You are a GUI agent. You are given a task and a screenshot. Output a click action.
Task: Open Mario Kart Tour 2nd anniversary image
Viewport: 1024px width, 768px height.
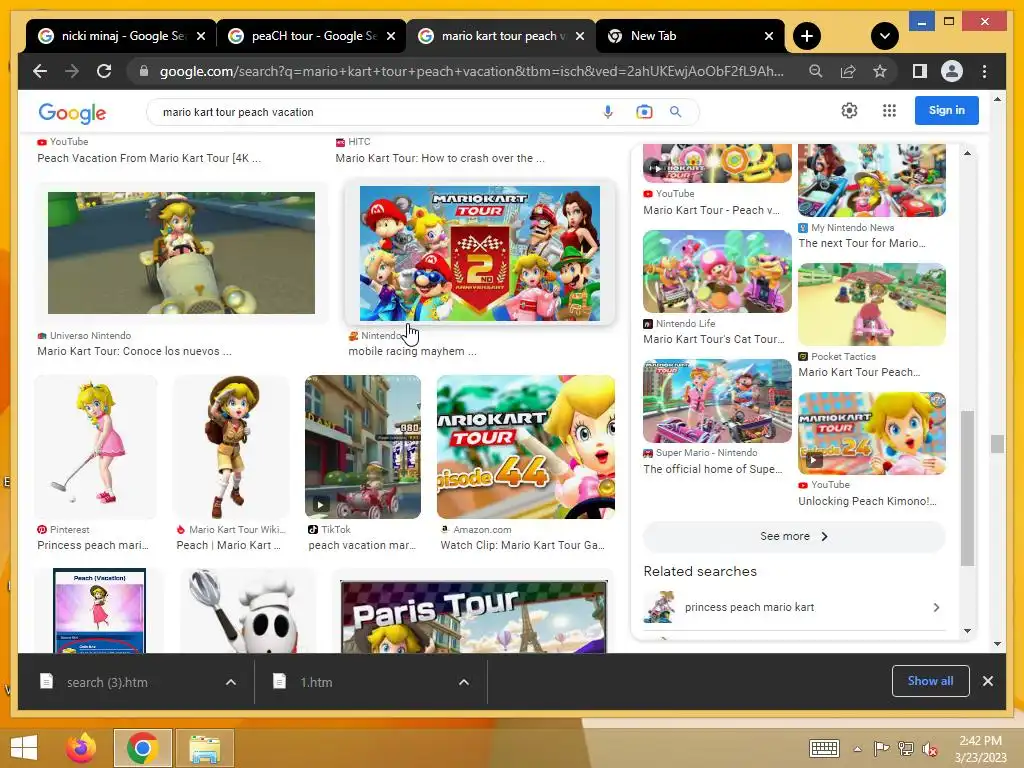coord(479,253)
